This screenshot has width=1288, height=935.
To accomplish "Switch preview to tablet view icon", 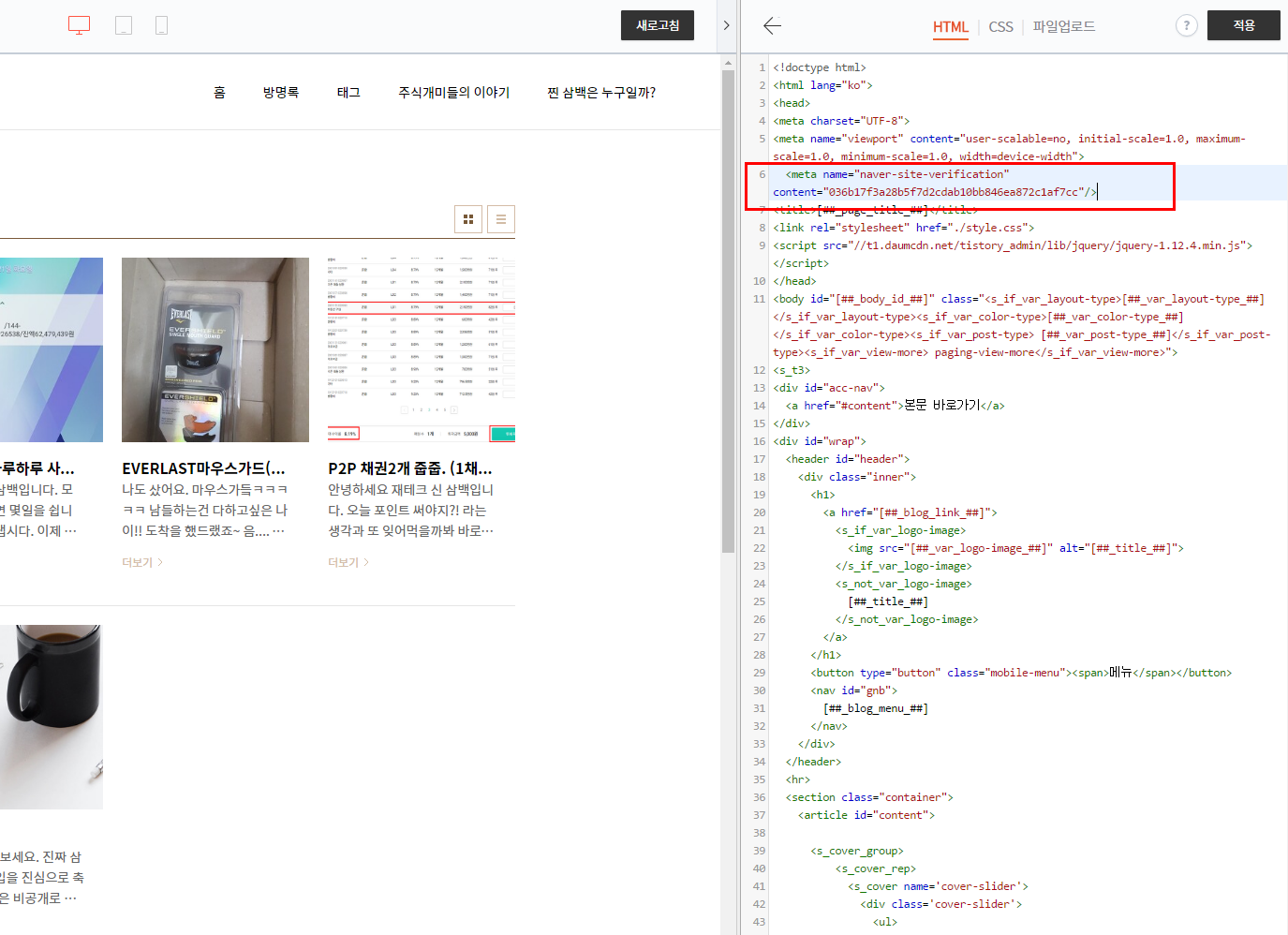I will [x=124, y=25].
